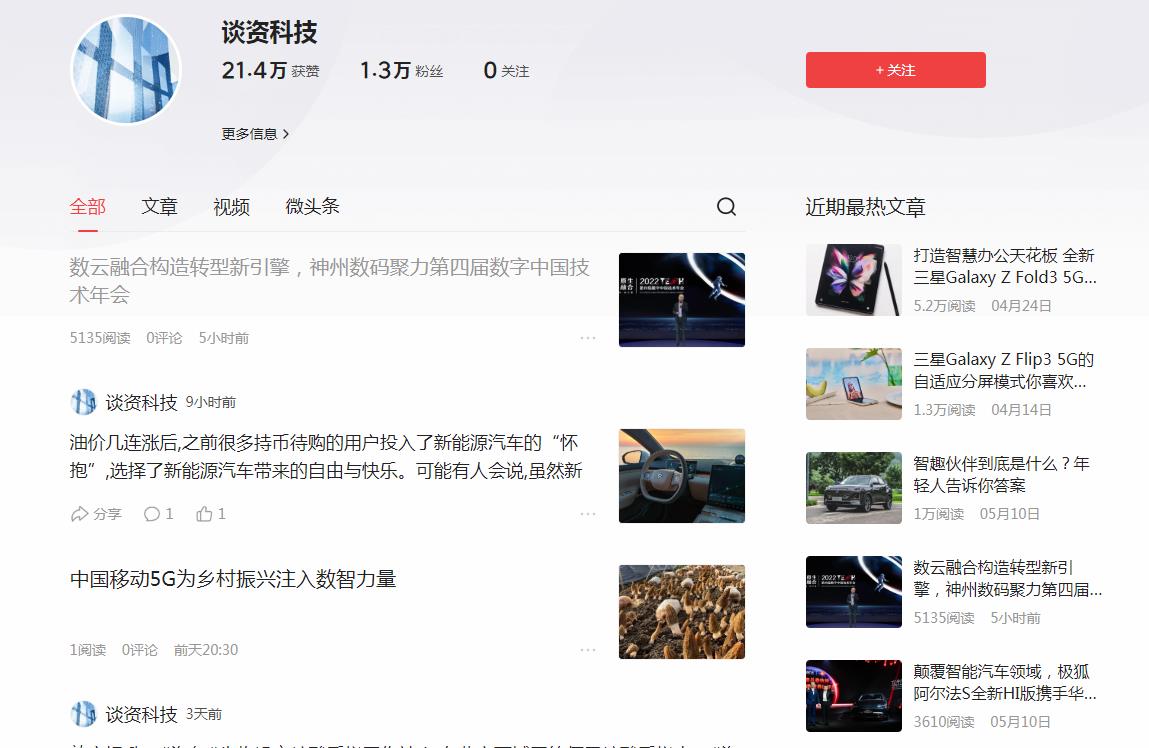Click mushroom thumbnail in feed
The image size is (1149, 748).
[681, 612]
